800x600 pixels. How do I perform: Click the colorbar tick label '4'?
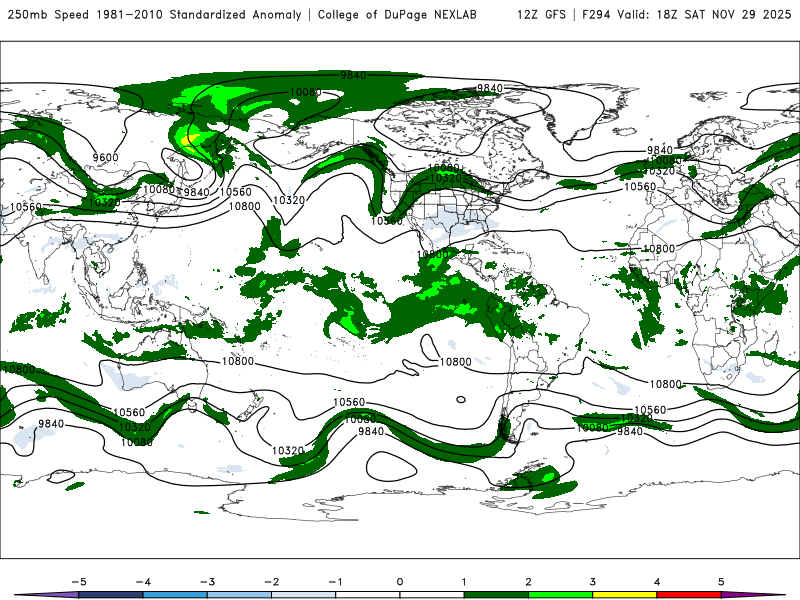coord(657,582)
